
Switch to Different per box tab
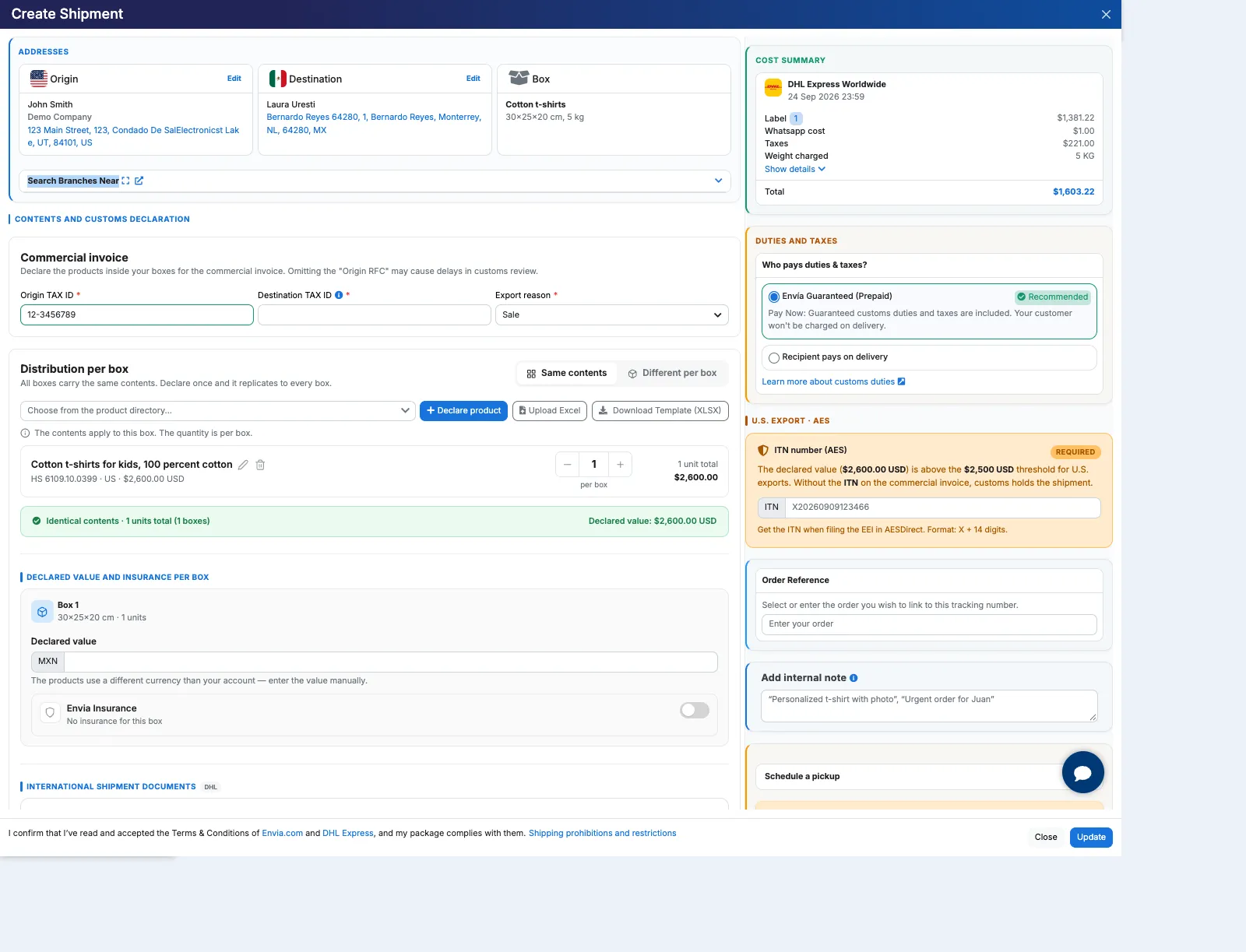tap(672, 373)
